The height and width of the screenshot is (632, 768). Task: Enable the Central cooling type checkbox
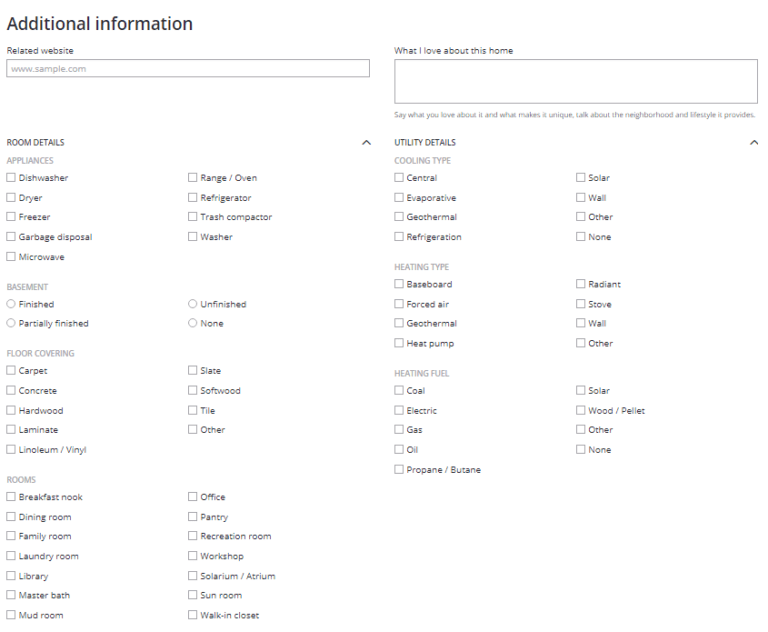coord(399,178)
